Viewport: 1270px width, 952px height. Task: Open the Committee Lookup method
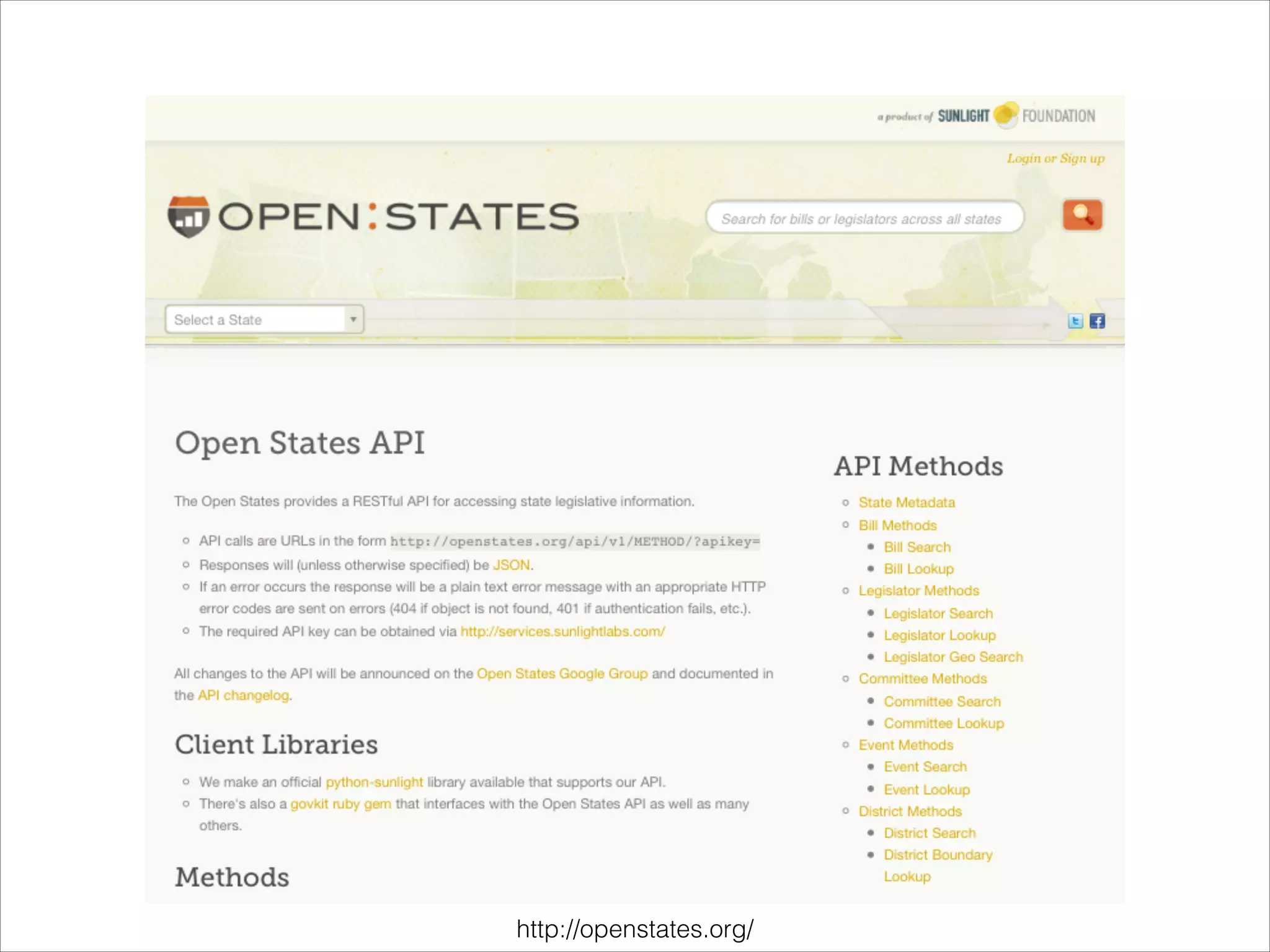pyautogui.click(x=943, y=723)
